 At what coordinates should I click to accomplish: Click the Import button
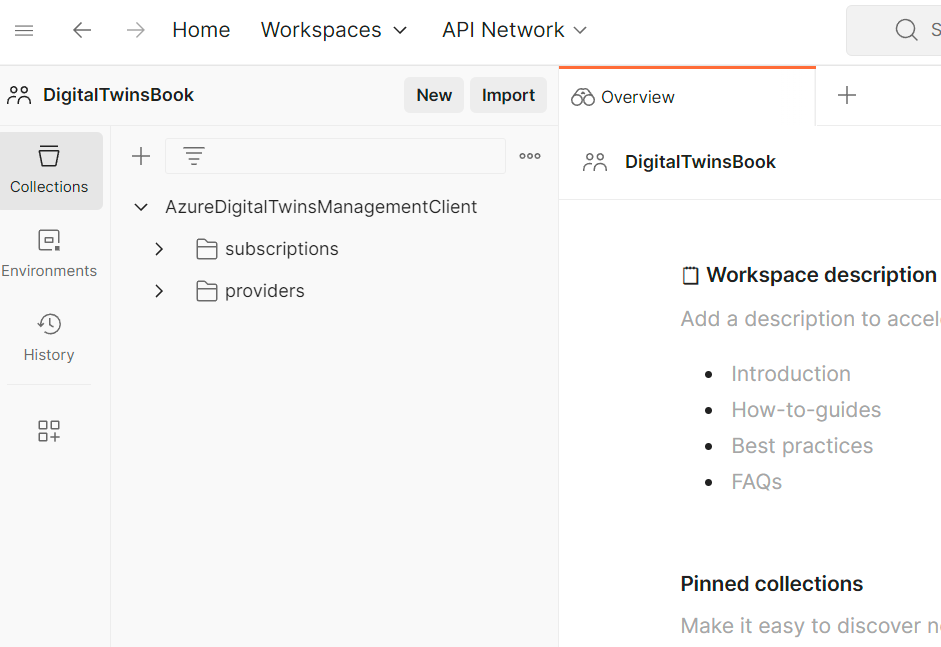click(508, 95)
